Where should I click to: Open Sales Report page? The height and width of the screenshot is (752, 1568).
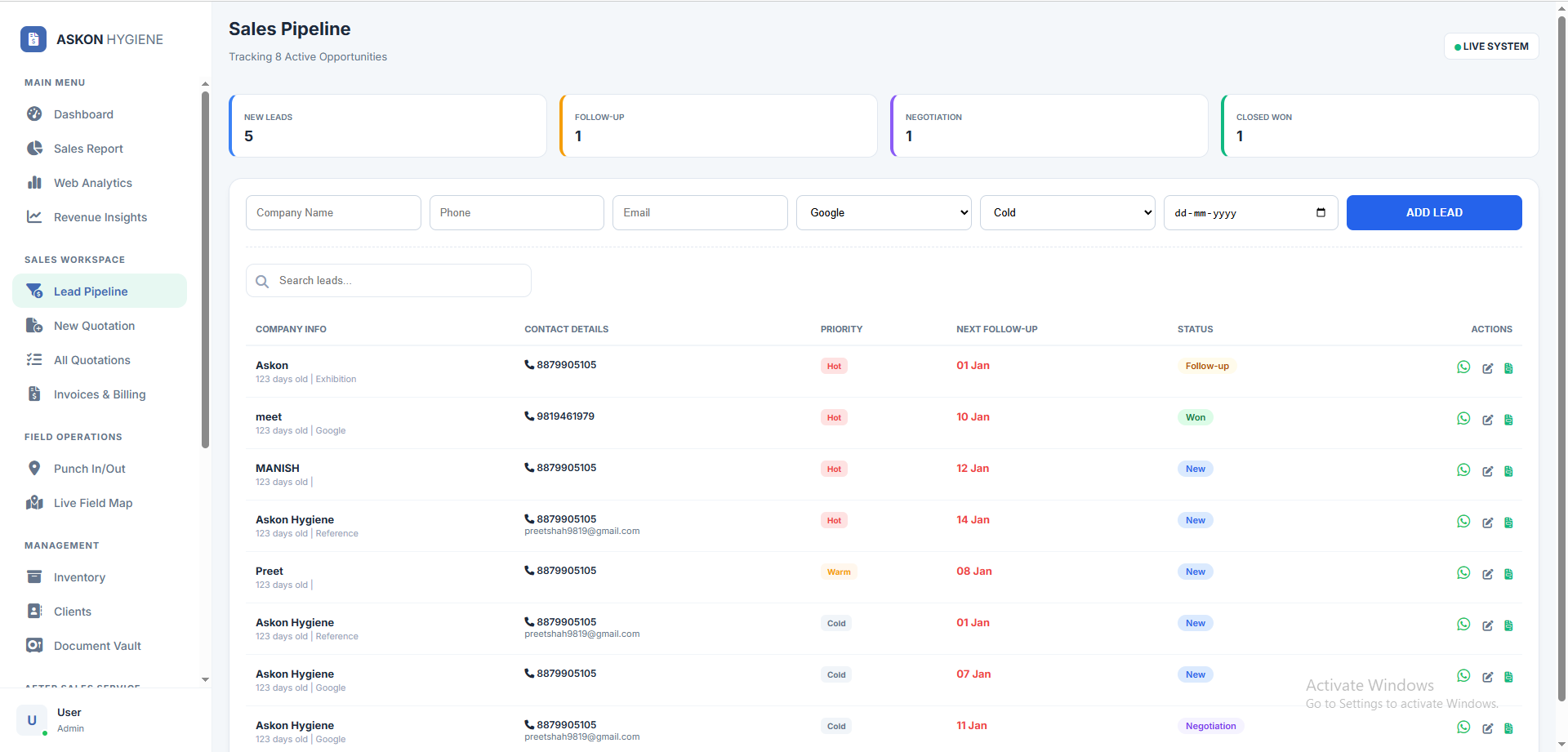100,149
